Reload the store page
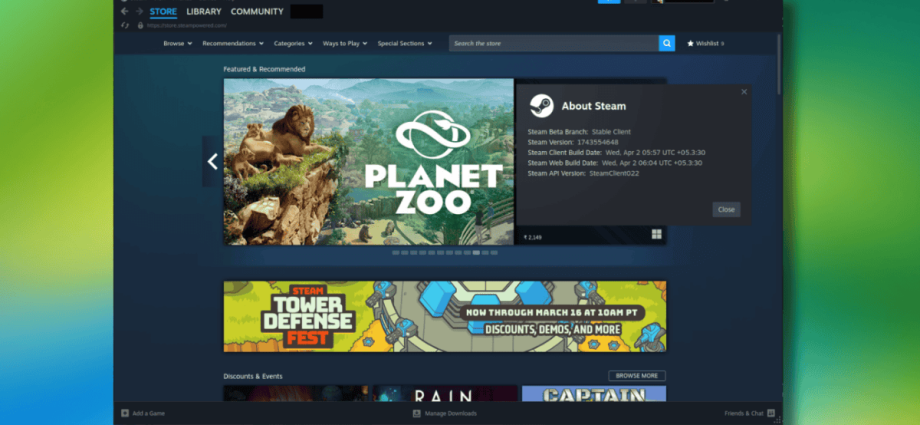Image resolution: width=920 pixels, height=425 pixels. [124, 25]
